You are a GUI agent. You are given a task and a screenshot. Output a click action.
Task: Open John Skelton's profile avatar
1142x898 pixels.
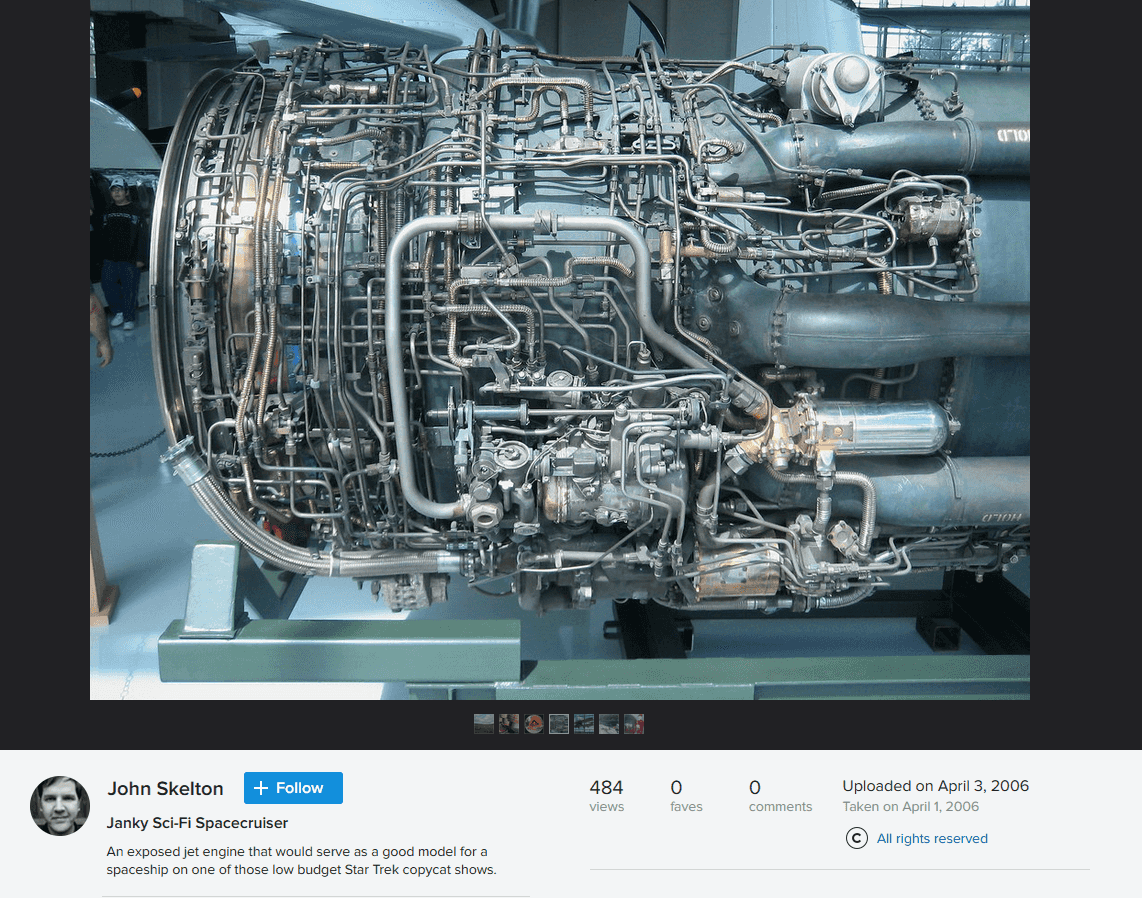[x=60, y=805]
